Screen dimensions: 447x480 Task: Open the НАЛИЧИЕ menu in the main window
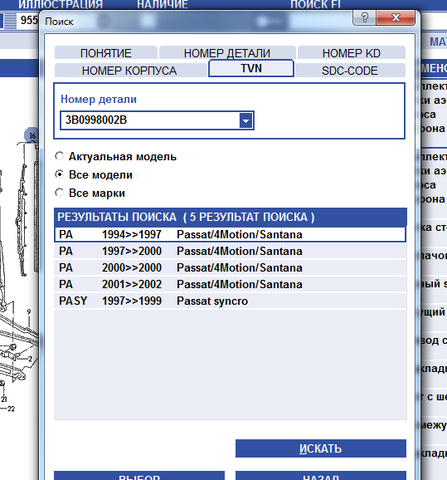pos(162,4)
